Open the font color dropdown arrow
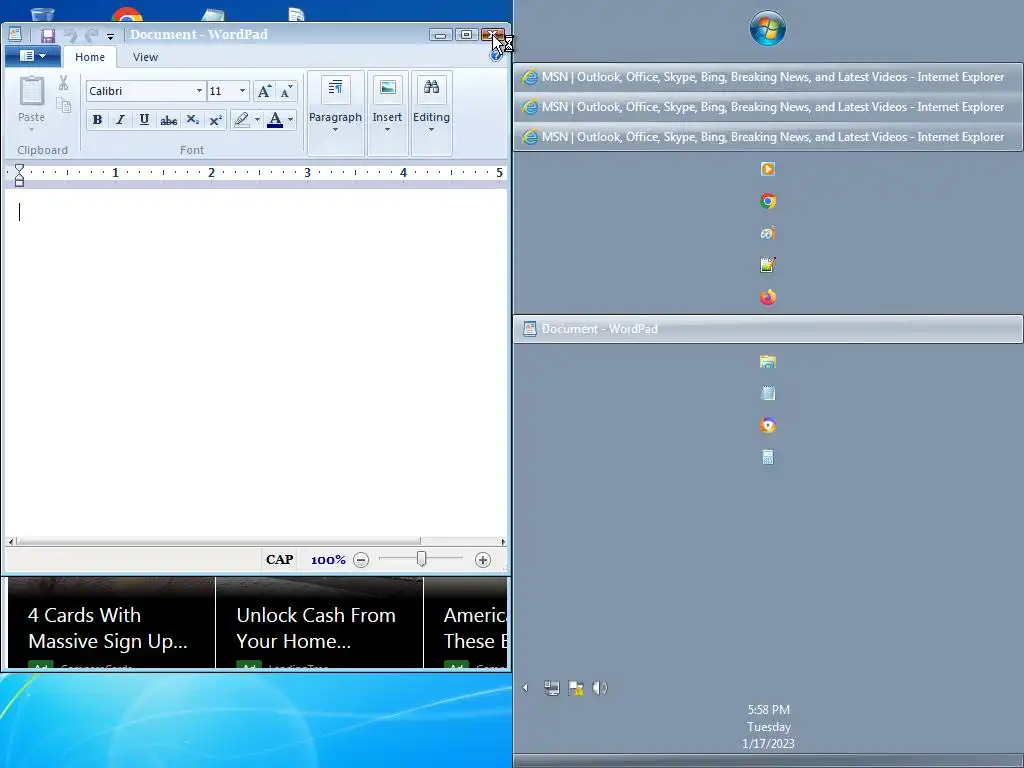1024x768 pixels. [291, 120]
